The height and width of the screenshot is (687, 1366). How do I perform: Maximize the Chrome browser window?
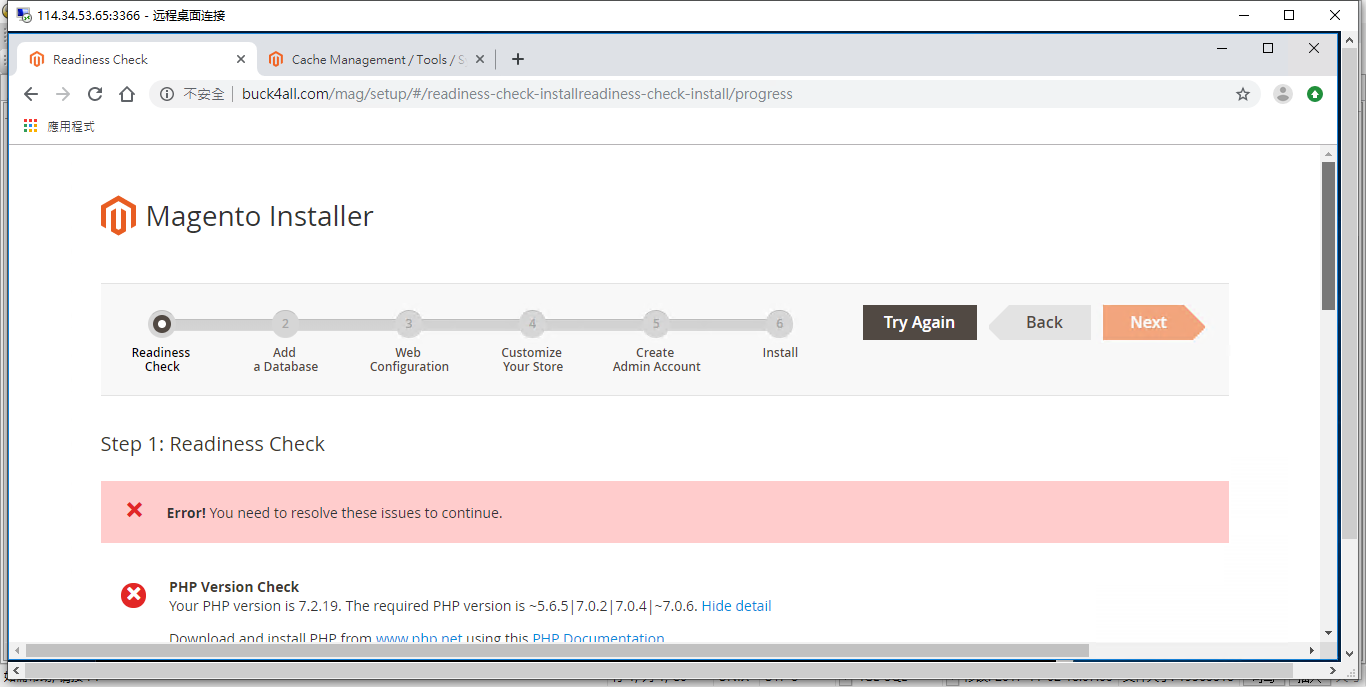point(1268,48)
